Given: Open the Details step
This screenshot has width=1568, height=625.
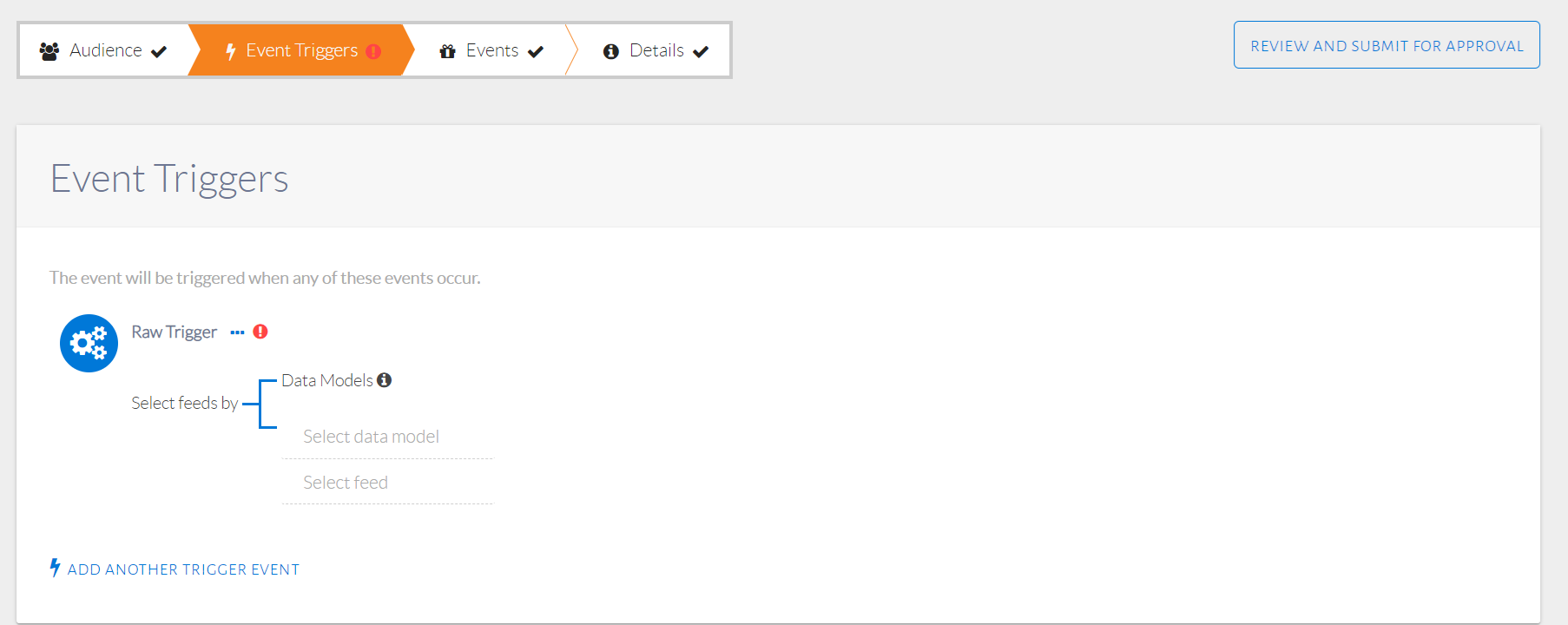Looking at the screenshot, I should coord(656,50).
